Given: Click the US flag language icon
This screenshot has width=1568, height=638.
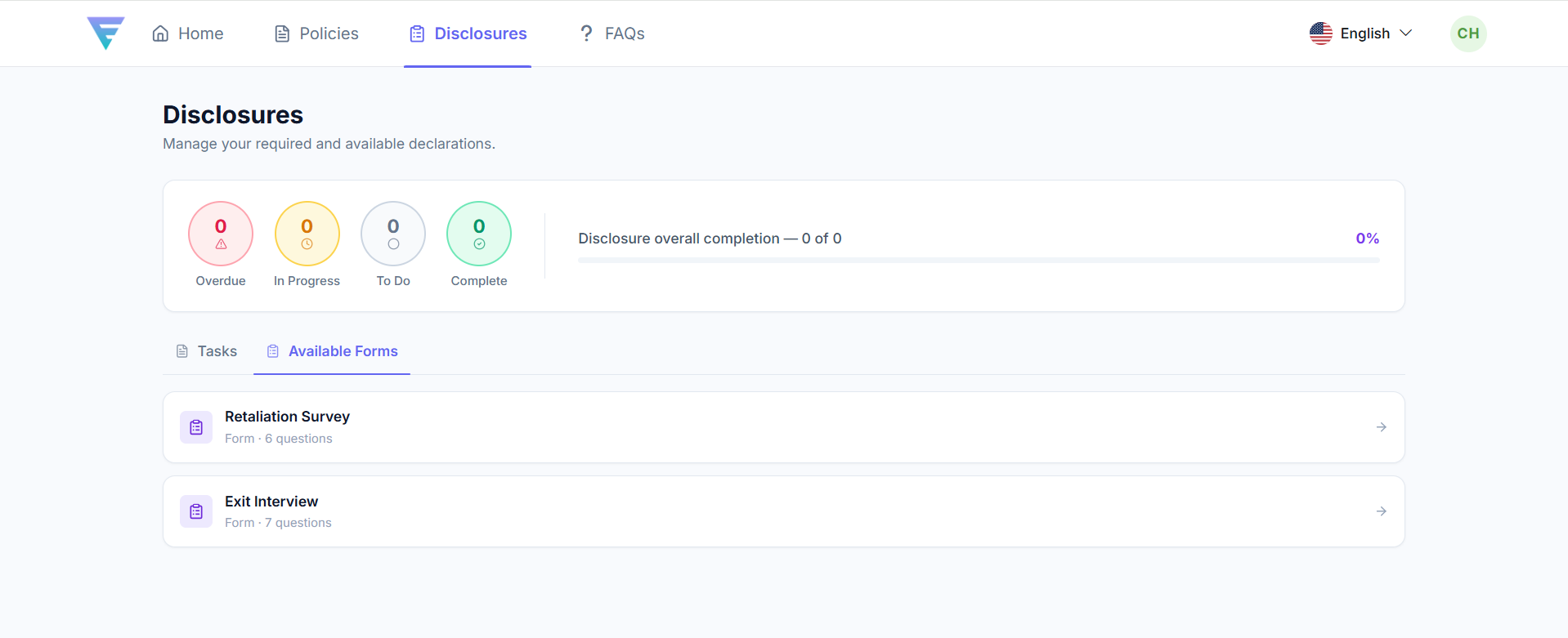Looking at the screenshot, I should [1321, 33].
